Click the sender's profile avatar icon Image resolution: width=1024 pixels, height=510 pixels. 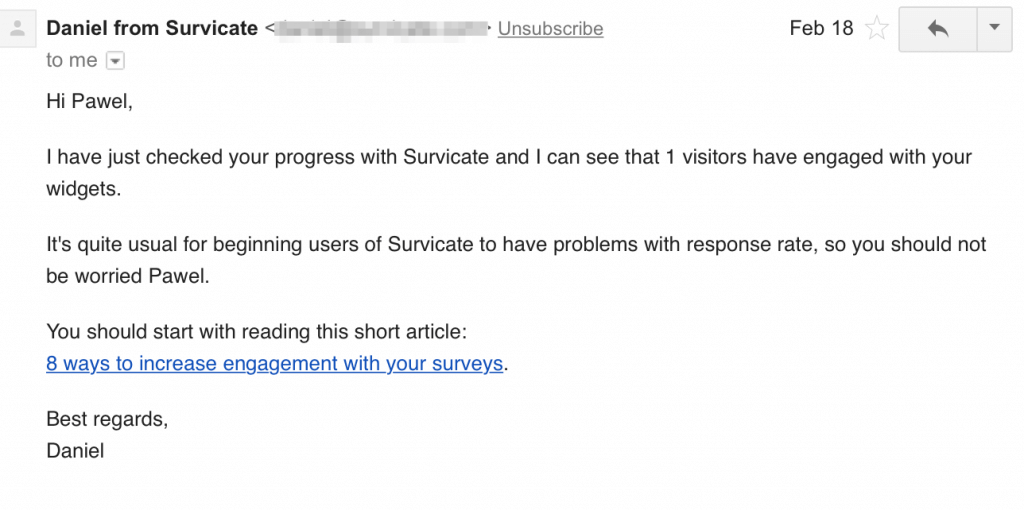click(18, 29)
